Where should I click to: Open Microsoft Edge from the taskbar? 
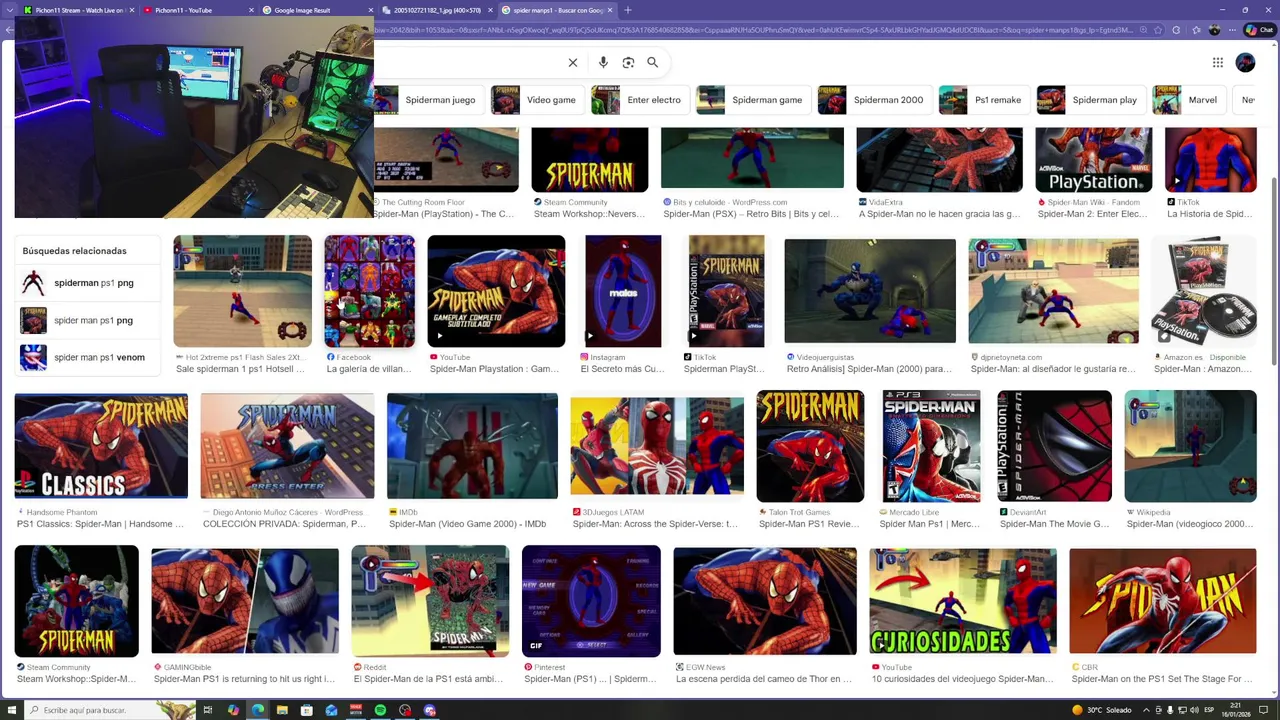point(258,710)
